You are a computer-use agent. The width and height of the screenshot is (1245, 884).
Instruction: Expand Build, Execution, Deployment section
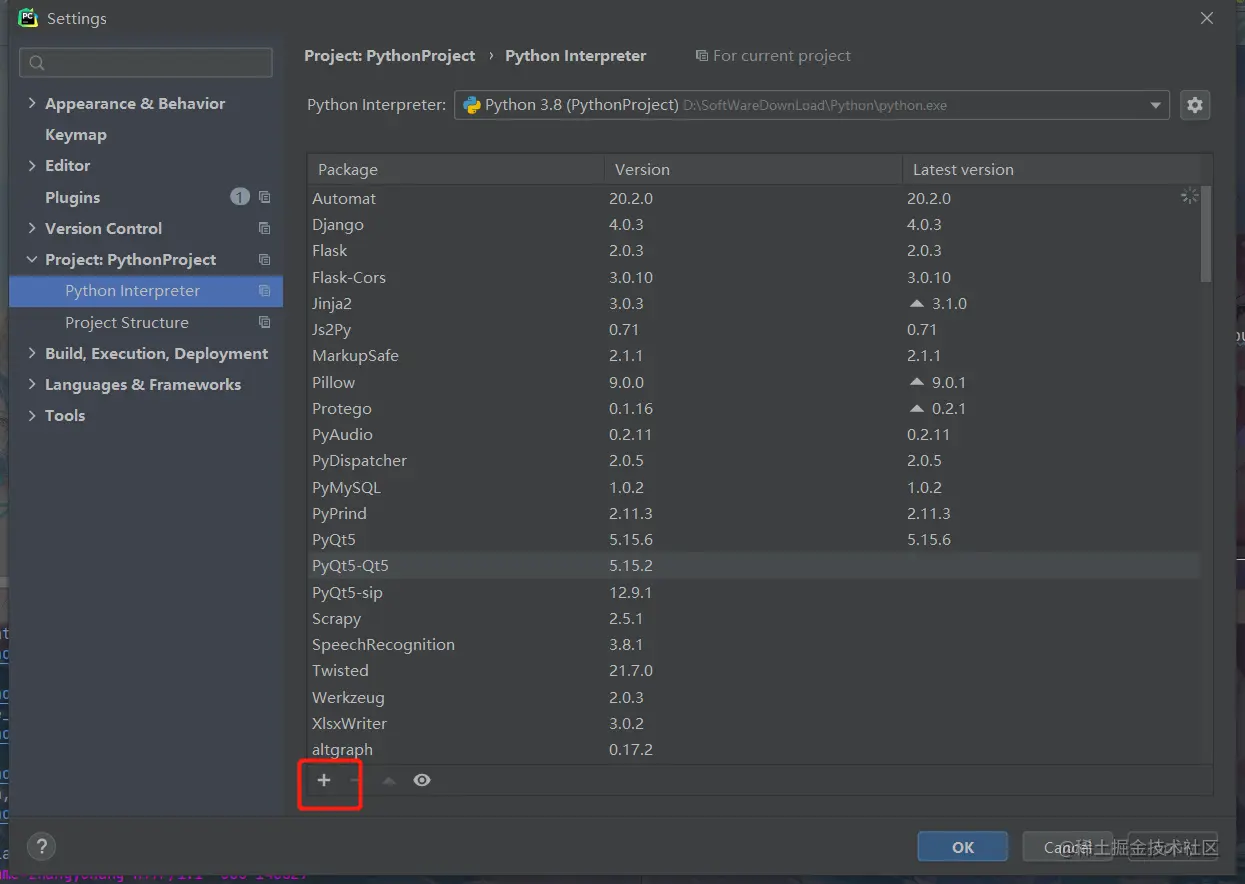[x=32, y=353]
